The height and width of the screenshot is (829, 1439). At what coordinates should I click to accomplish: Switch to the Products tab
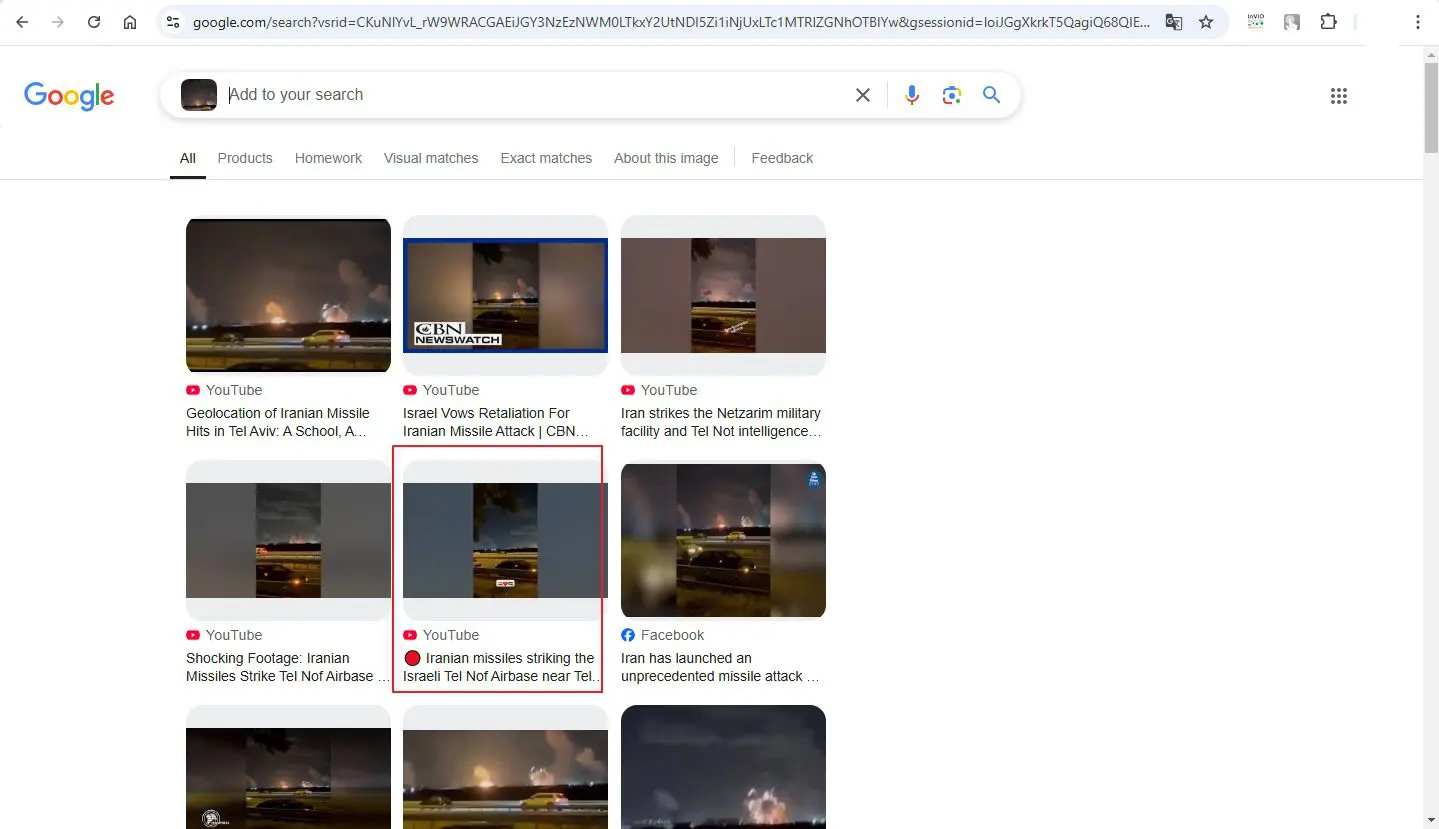tap(245, 158)
